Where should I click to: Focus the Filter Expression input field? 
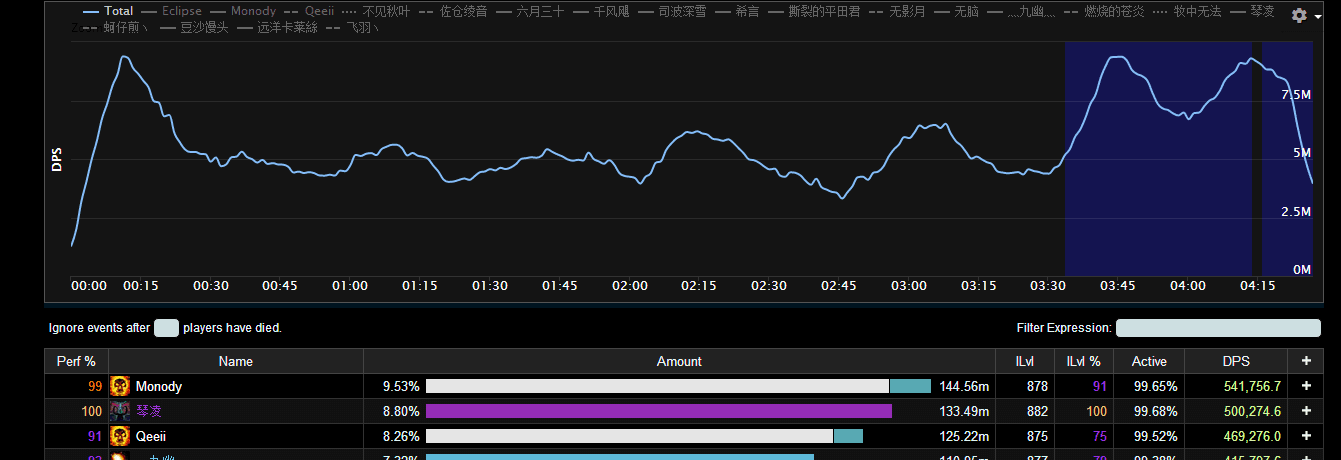(1217, 328)
